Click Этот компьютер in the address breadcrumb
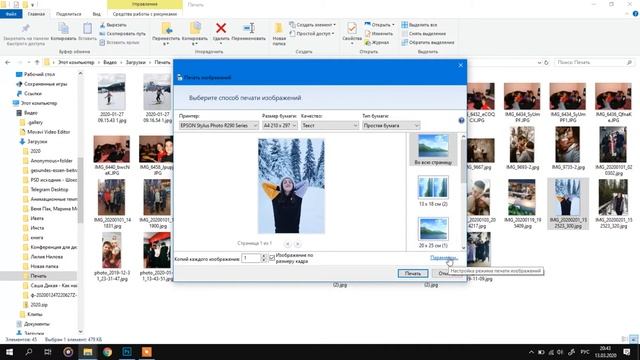Viewport: 640px width, 360px height. (76, 62)
